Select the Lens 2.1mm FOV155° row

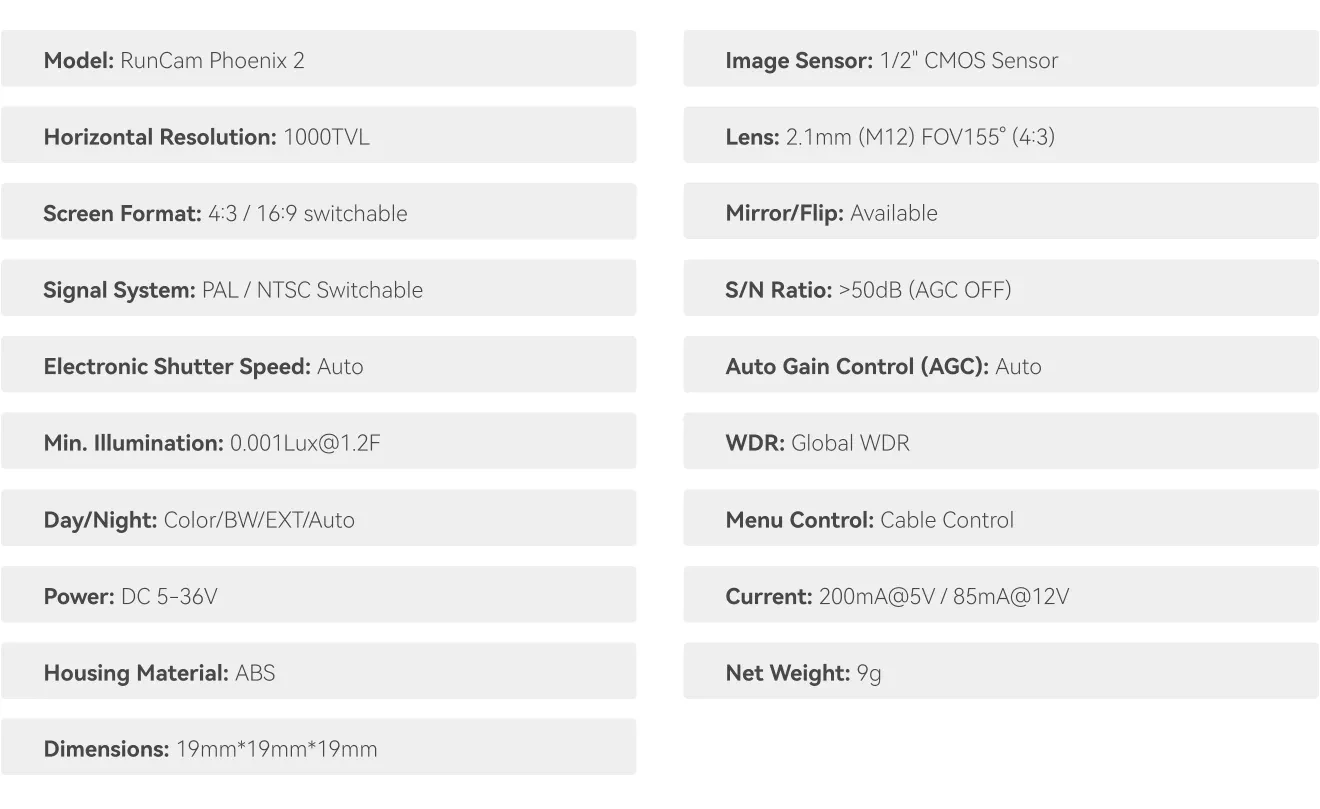click(1000, 137)
